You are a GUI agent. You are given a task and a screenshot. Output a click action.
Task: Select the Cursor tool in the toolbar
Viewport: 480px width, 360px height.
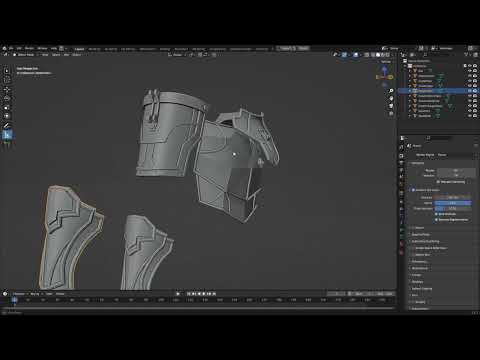tap(7, 80)
